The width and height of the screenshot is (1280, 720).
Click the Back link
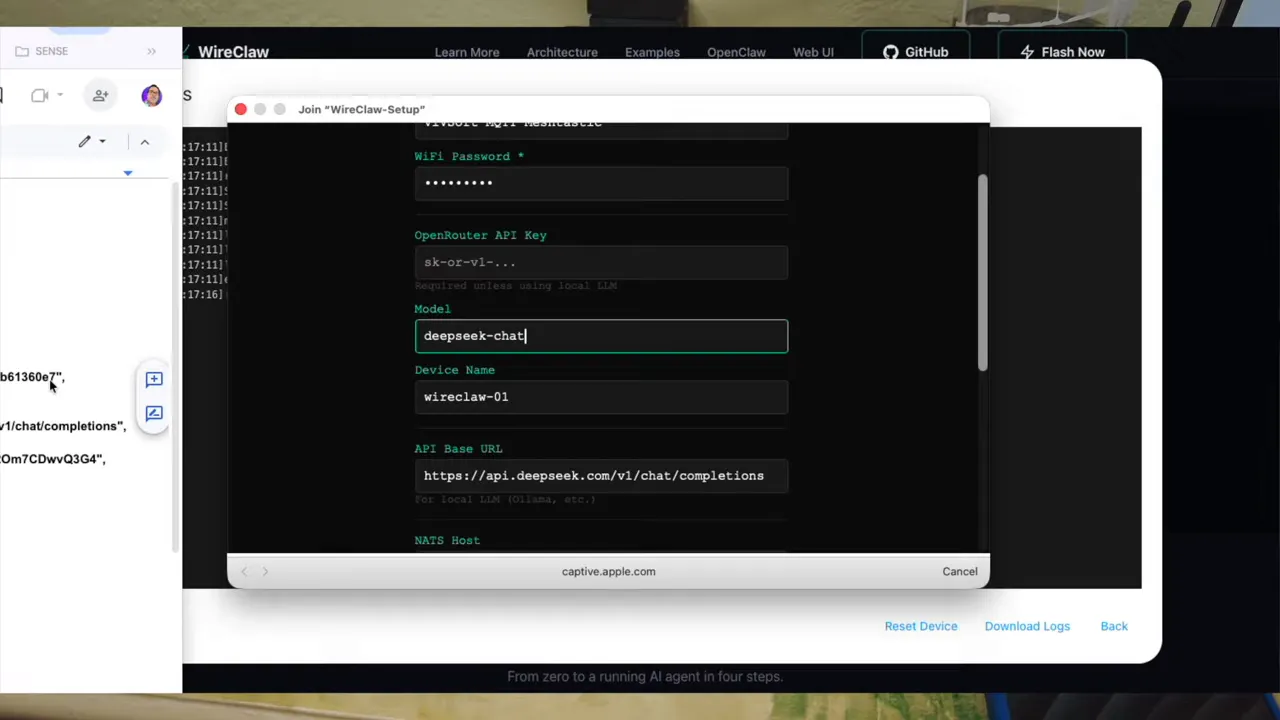(x=1114, y=626)
